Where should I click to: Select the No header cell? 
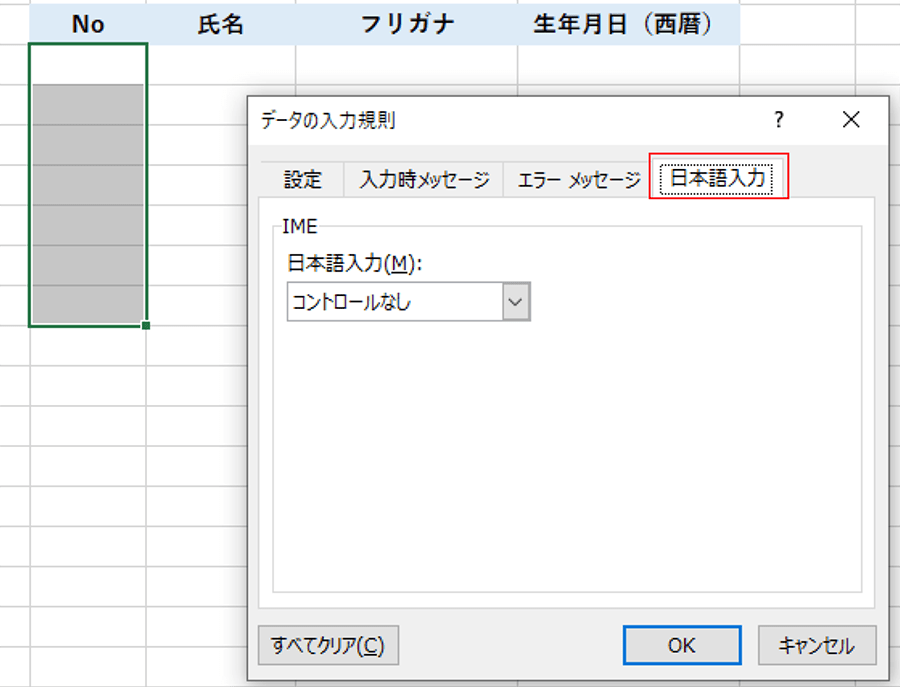pyautogui.click(x=88, y=24)
